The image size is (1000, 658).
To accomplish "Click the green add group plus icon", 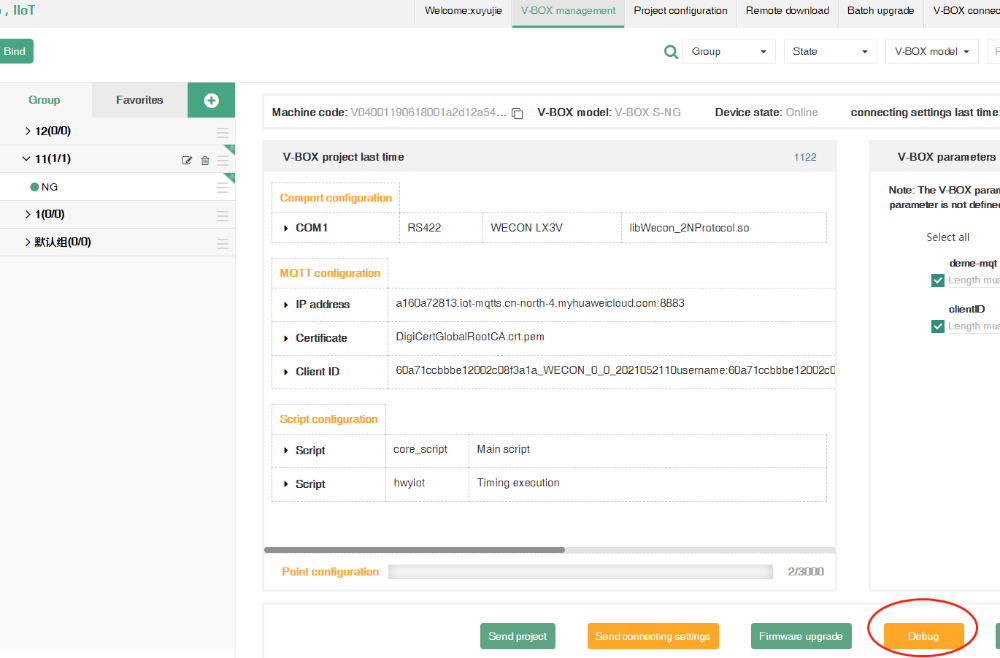I will click(x=211, y=100).
